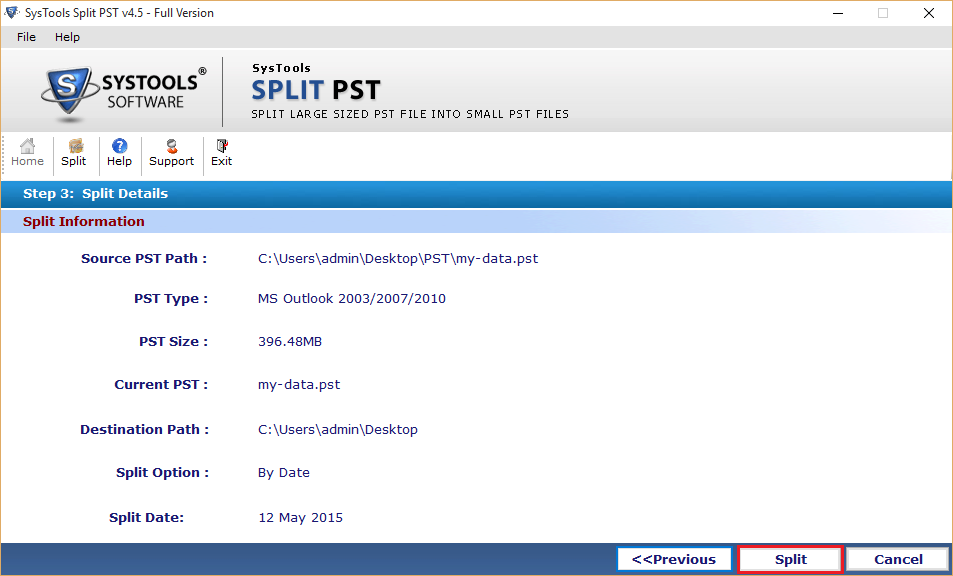
Task: Click the SPLIT PST product title
Action: pyautogui.click(x=316, y=91)
